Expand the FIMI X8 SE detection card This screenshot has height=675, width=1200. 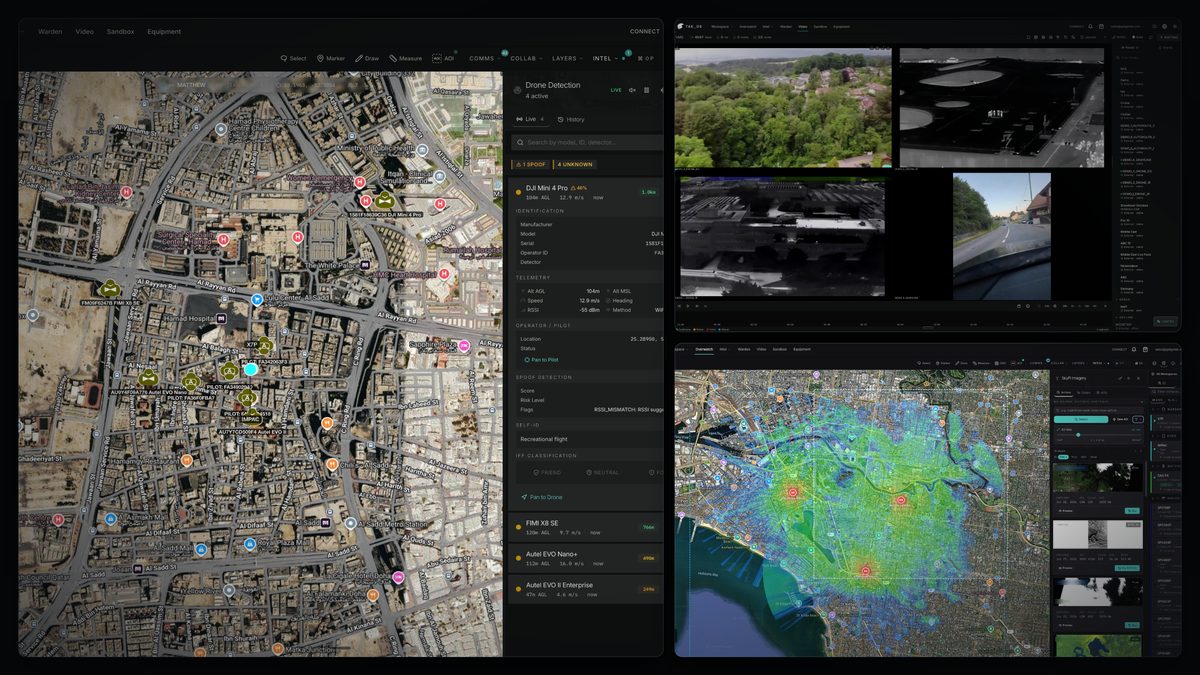click(x=587, y=527)
